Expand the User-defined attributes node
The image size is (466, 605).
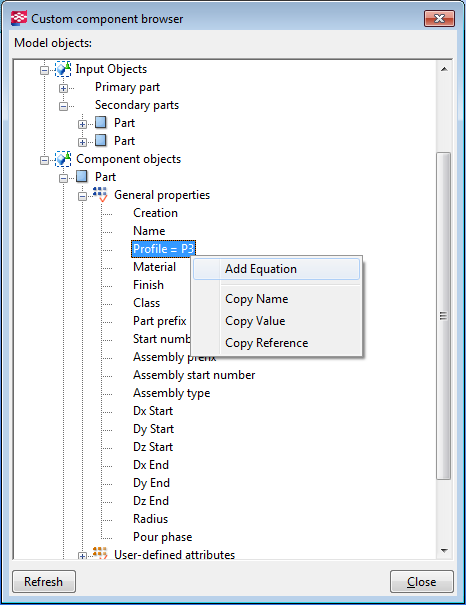coord(82,556)
